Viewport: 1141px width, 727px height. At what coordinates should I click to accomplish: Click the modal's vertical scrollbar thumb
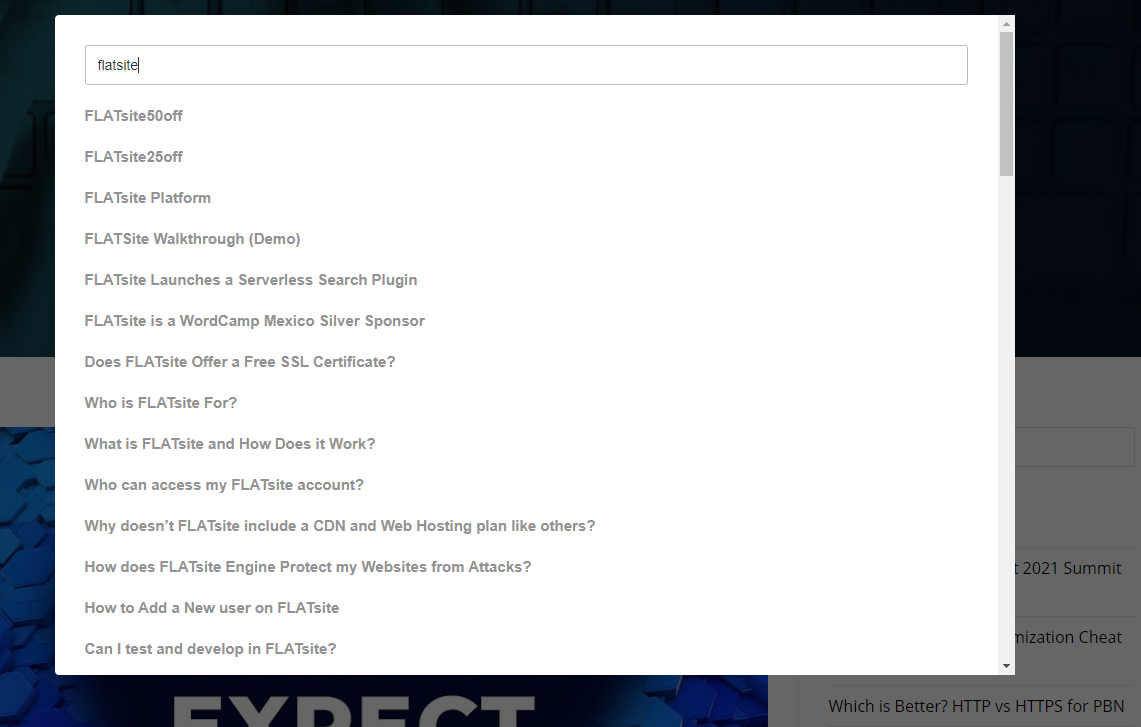coord(1006,104)
